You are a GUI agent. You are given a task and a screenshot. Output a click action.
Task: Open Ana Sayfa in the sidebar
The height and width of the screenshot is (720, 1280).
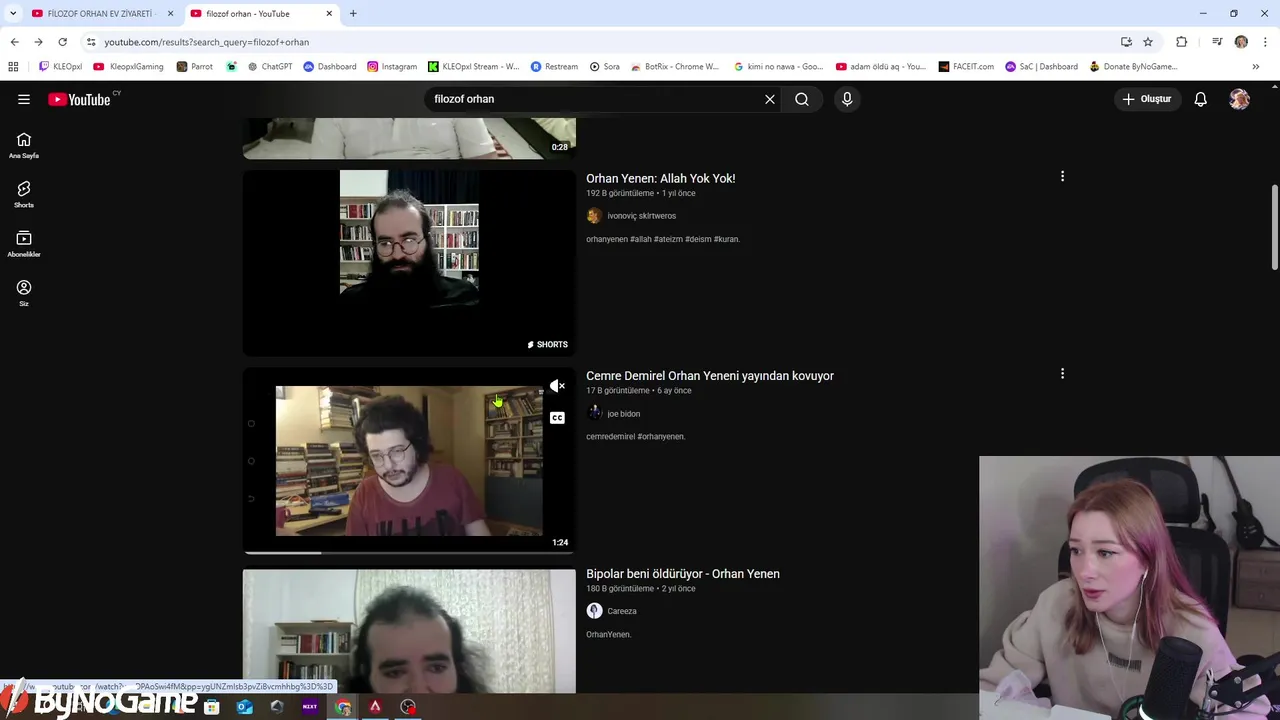click(x=24, y=146)
